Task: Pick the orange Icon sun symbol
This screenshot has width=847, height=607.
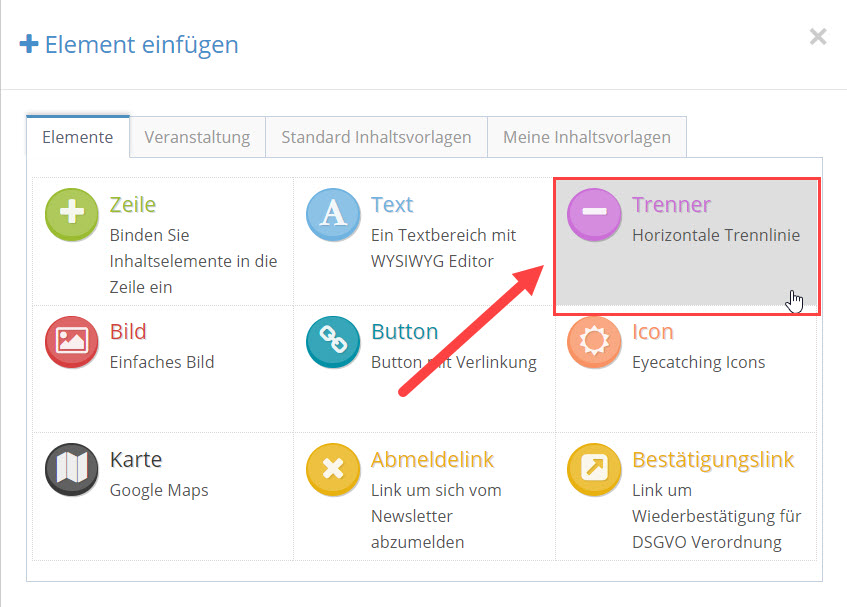Action: point(594,341)
